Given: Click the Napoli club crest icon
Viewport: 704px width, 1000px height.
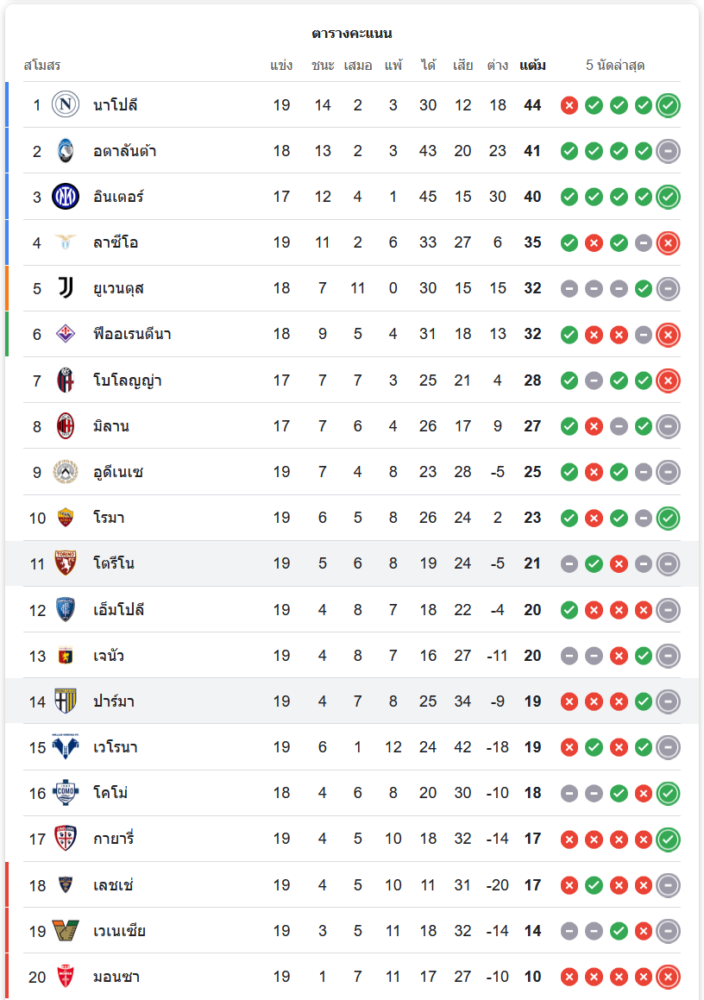Looking at the screenshot, I should (65, 105).
